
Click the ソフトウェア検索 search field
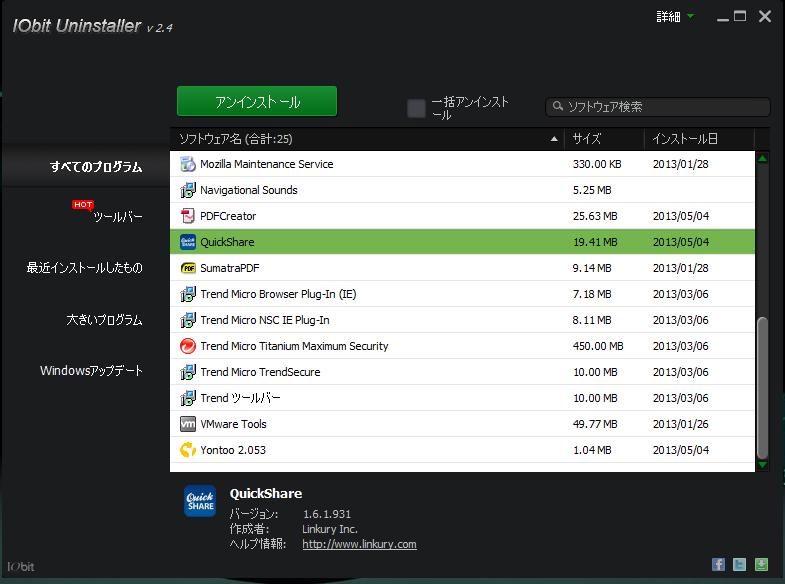[x=657, y=107]
